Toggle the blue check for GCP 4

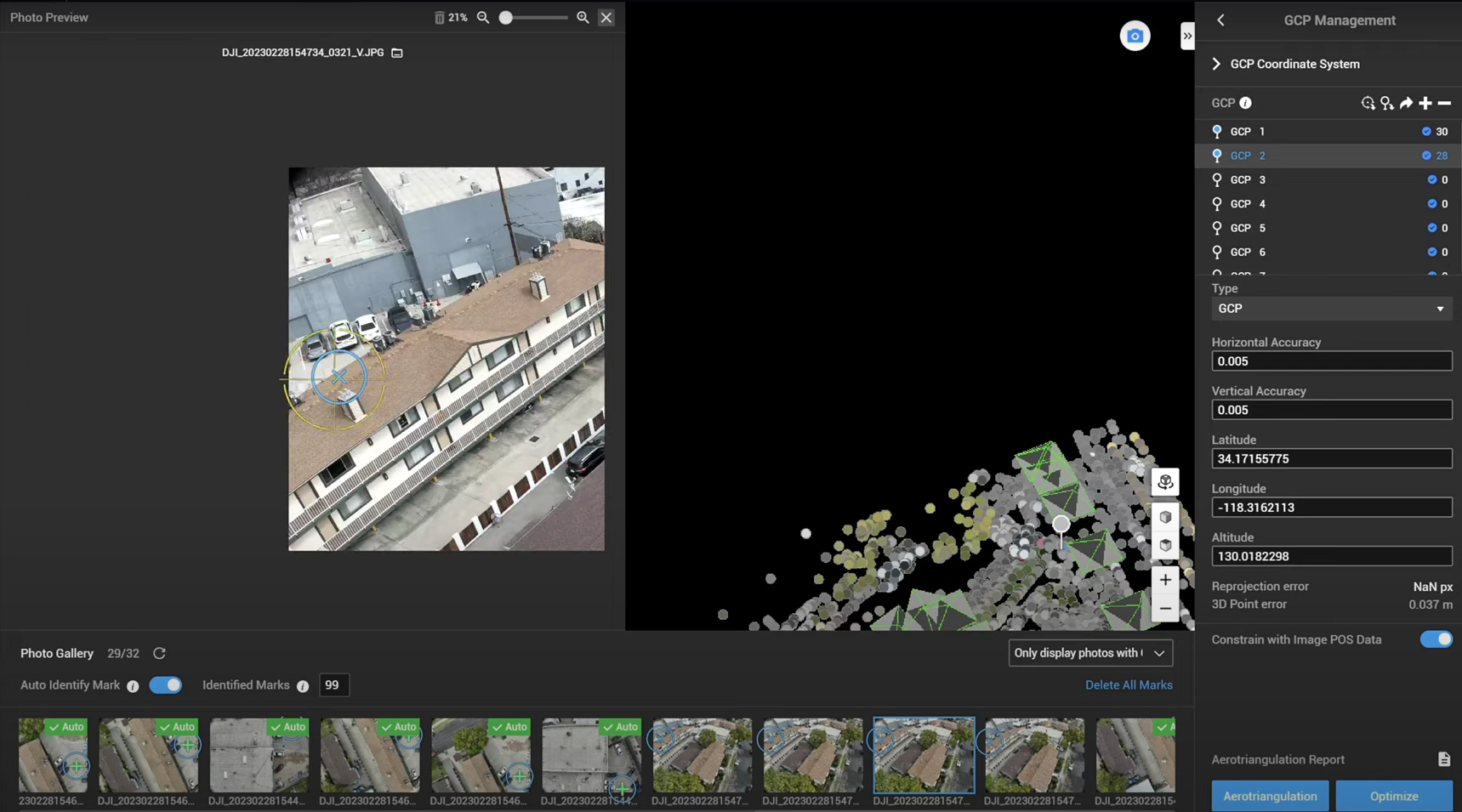pos(1432,204)
